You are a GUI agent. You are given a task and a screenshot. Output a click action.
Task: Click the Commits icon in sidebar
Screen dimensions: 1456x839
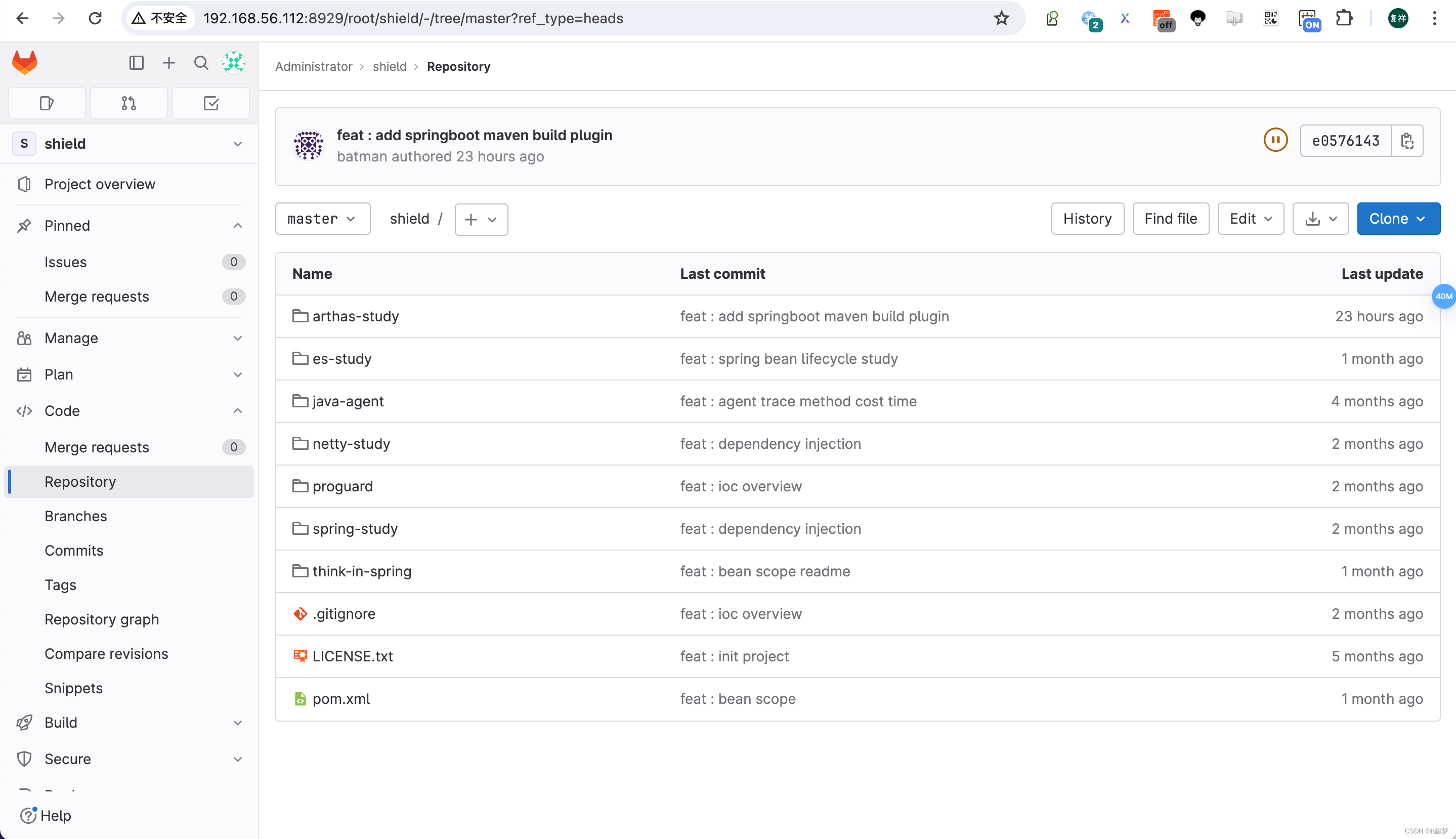point(73,549)
